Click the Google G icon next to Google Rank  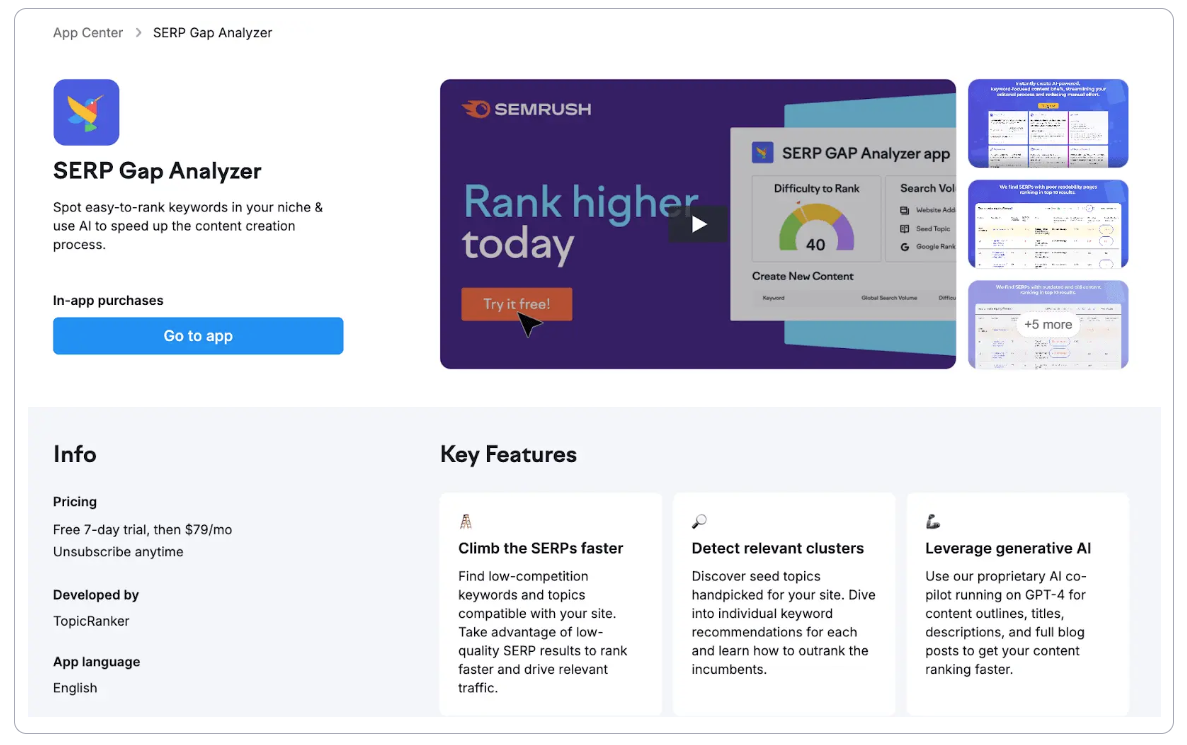pos(904,246)
